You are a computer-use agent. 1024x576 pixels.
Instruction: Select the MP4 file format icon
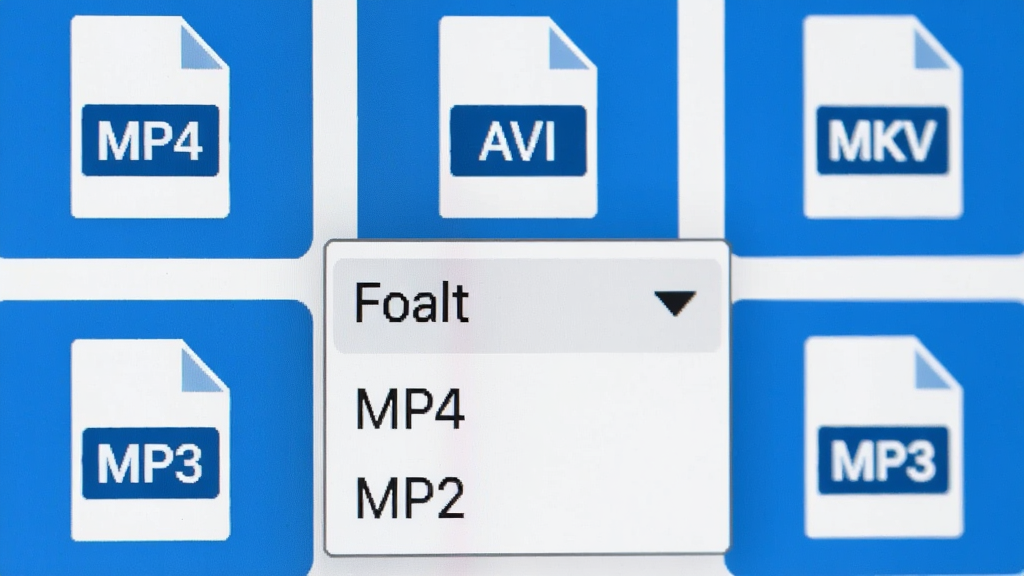tap(150, 117)
